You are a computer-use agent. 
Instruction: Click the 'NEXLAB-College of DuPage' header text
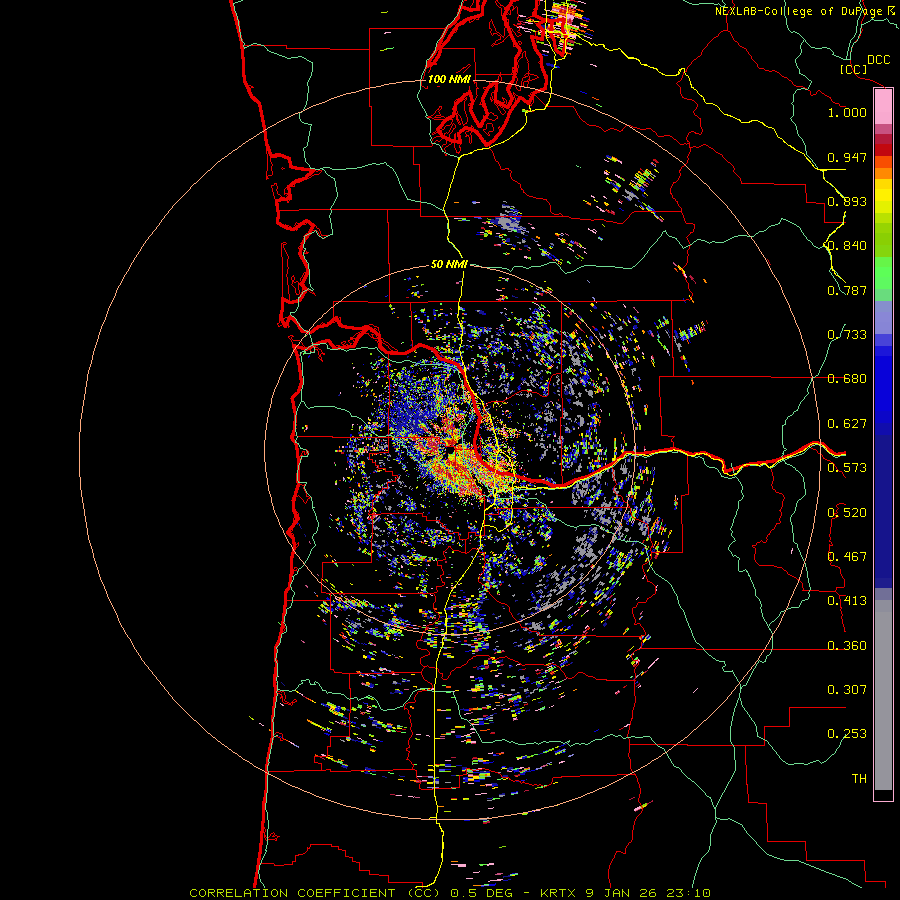click(798, 11)
